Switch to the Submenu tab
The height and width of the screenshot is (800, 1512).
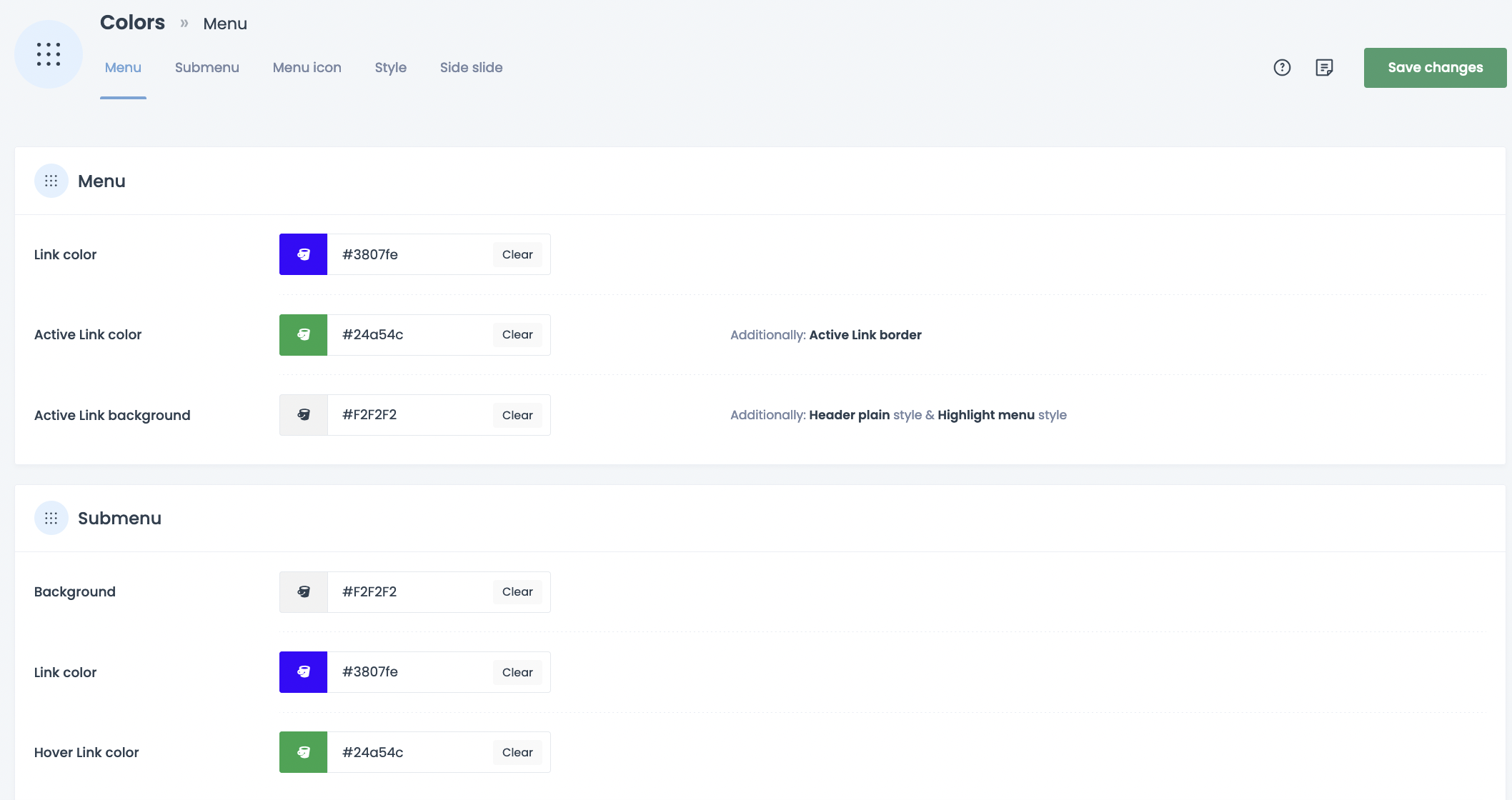[x=207, y=67]
